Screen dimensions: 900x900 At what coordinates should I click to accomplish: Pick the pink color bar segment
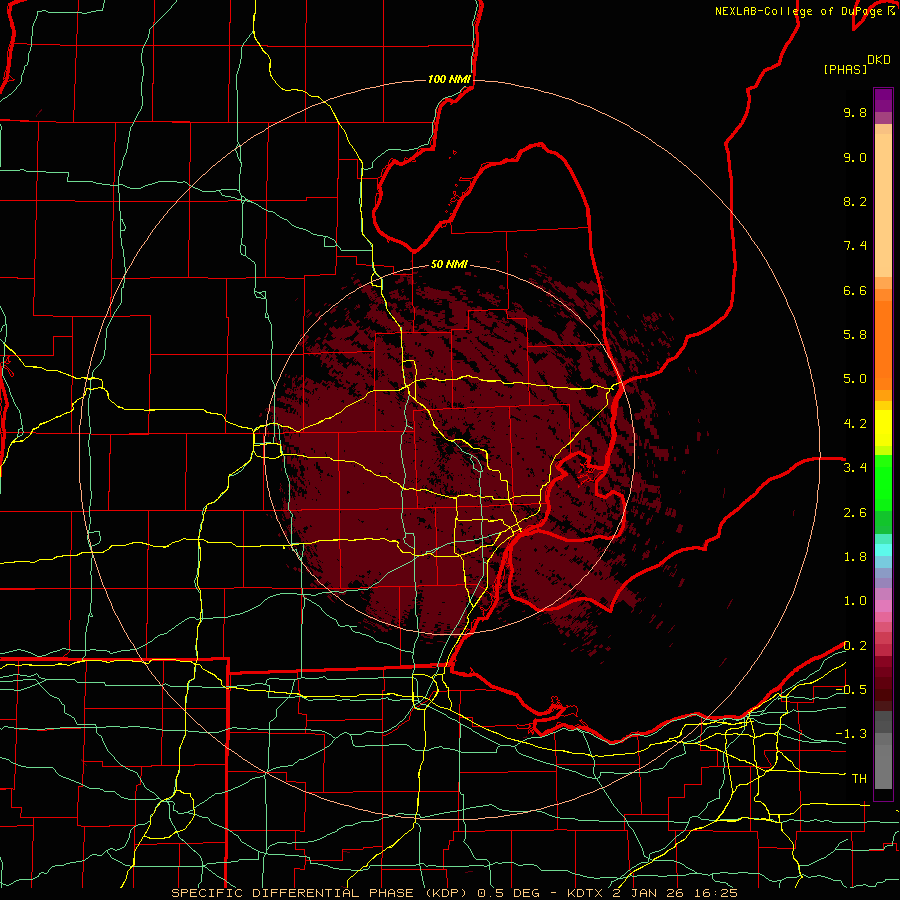tap(883, 606)
